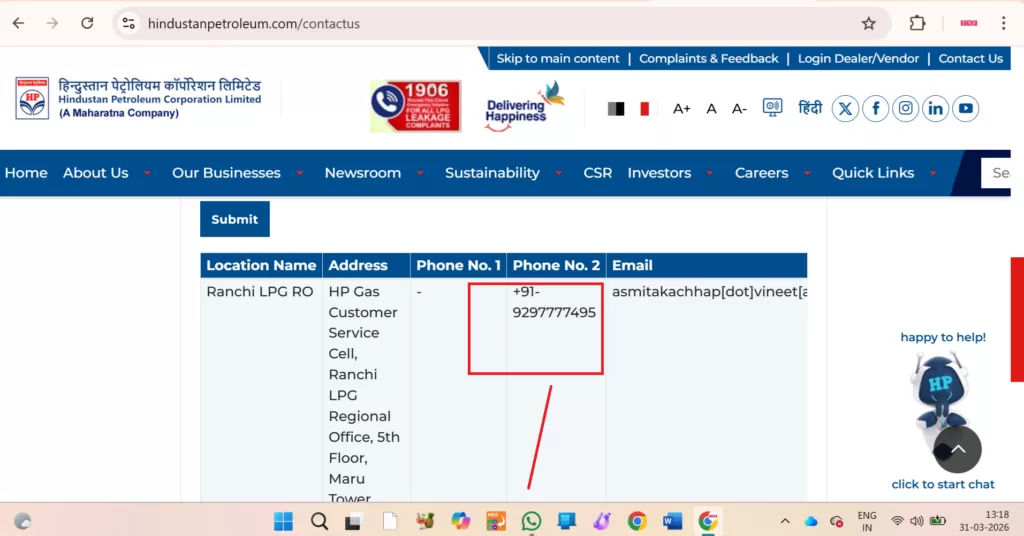1024x536 pixels.
Task: Switch to black and white contrast theme
Action: pyautogui.click(x=616, y=108)
